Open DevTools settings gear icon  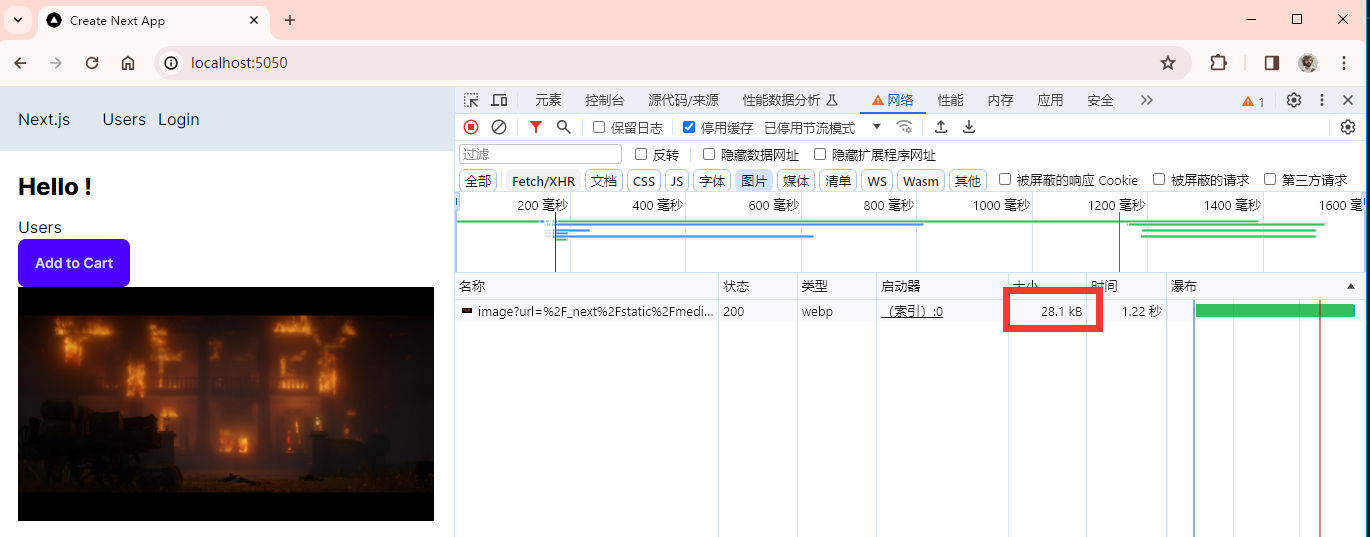[1294, 100]
